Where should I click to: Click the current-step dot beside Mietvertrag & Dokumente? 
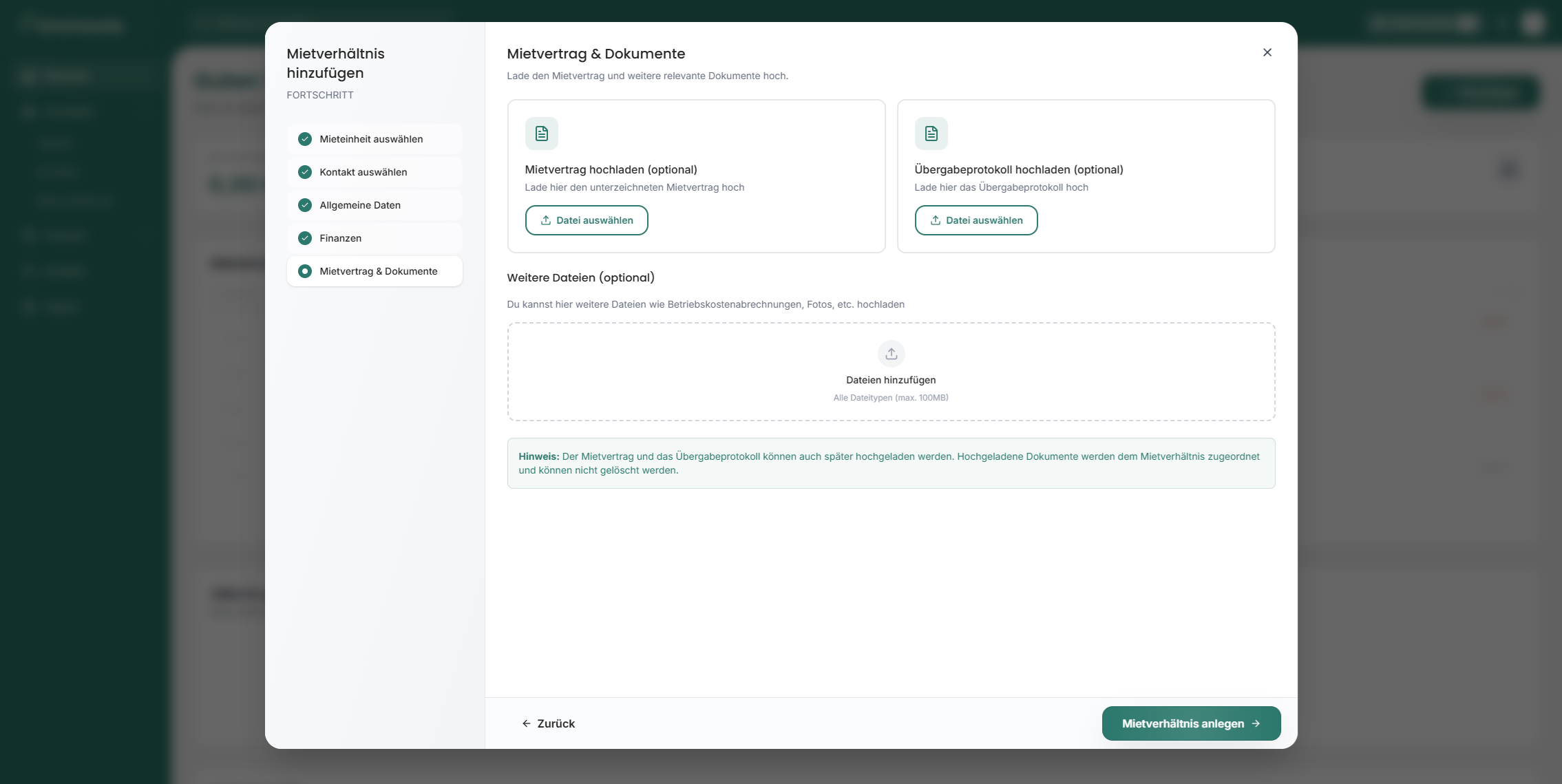coord(305,271)
